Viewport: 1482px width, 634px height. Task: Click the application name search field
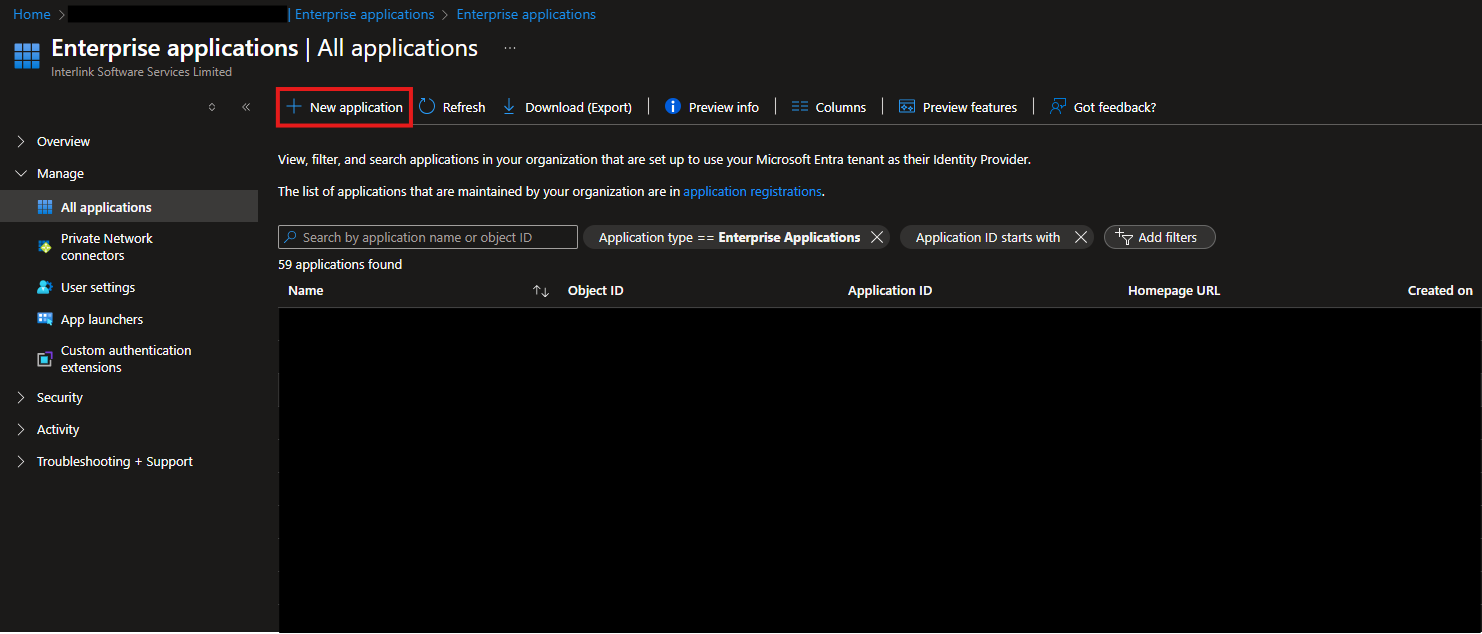pos(428,237)
